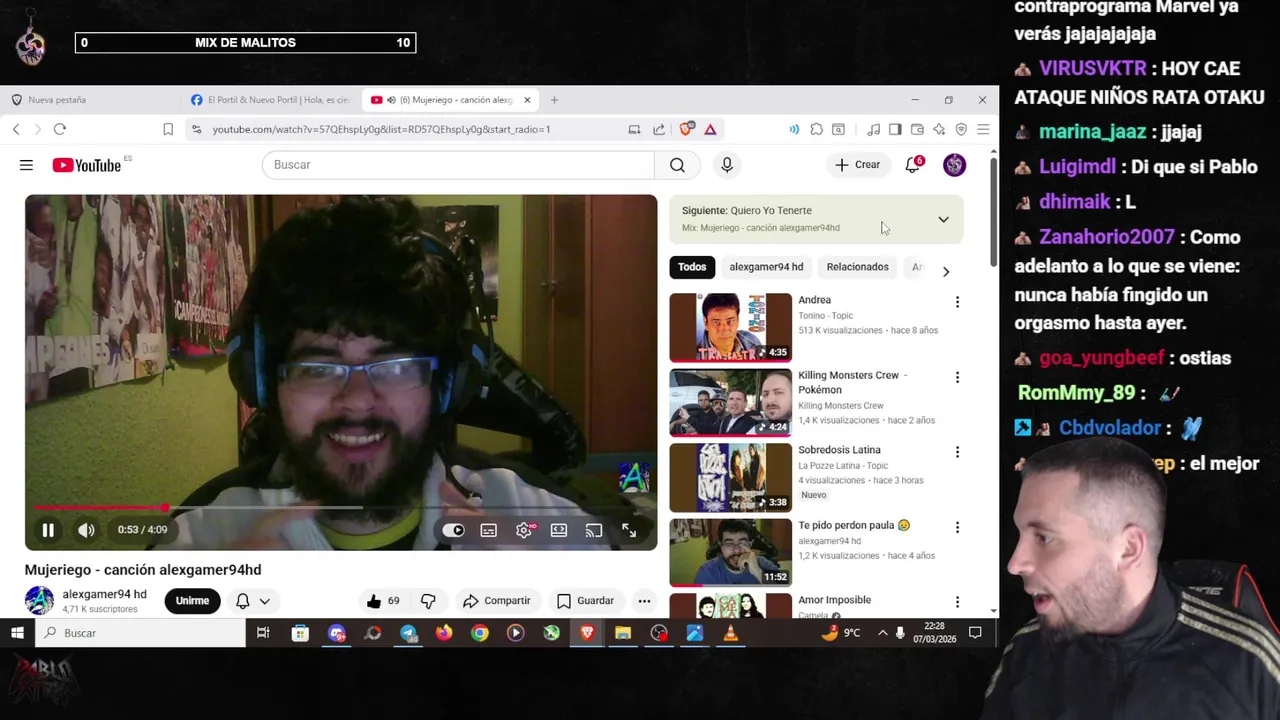Open Killing Monsters Crew Pokémon video title
Viewport: 1280px width, 720px height.
852,382
